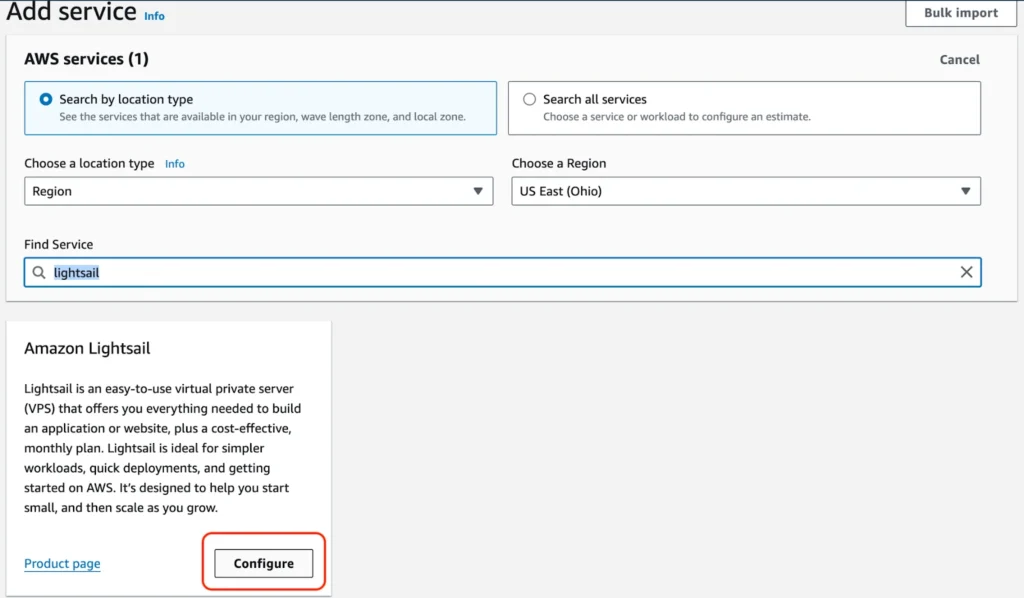Open the Lightsail Product page link
Image resolution: width=1024 pixels, height=598 pixels.
62,563
